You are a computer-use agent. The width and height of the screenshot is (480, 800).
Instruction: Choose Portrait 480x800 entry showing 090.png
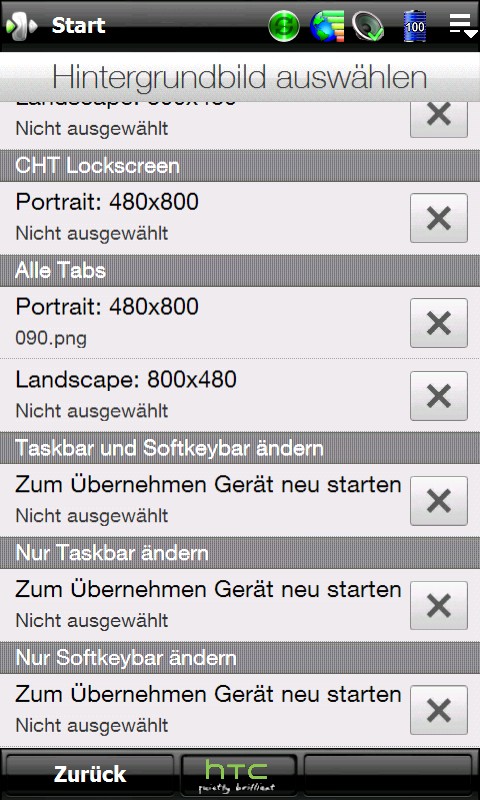(204, 322)
